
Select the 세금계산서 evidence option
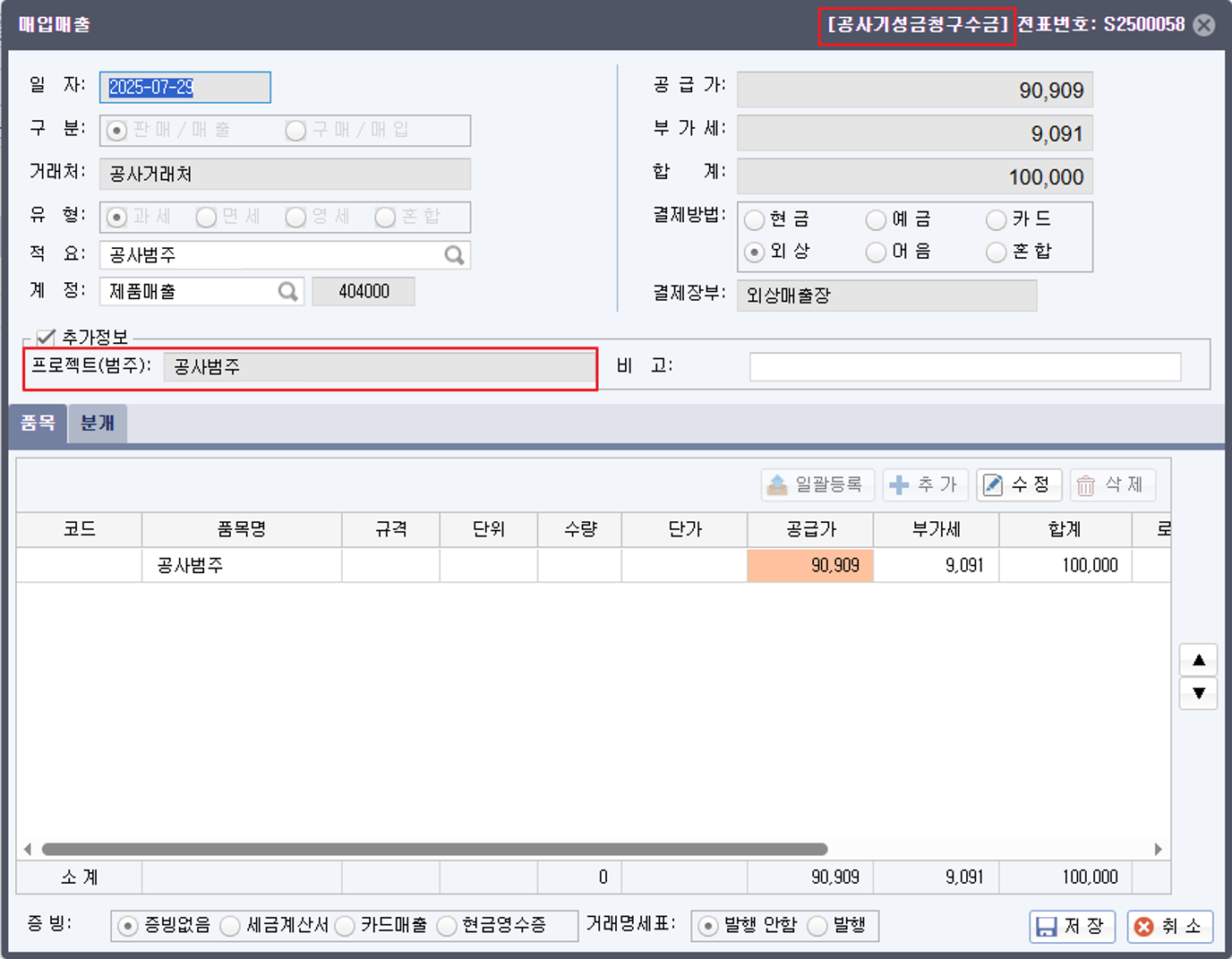pyautogui.click(x=230, y=927)
